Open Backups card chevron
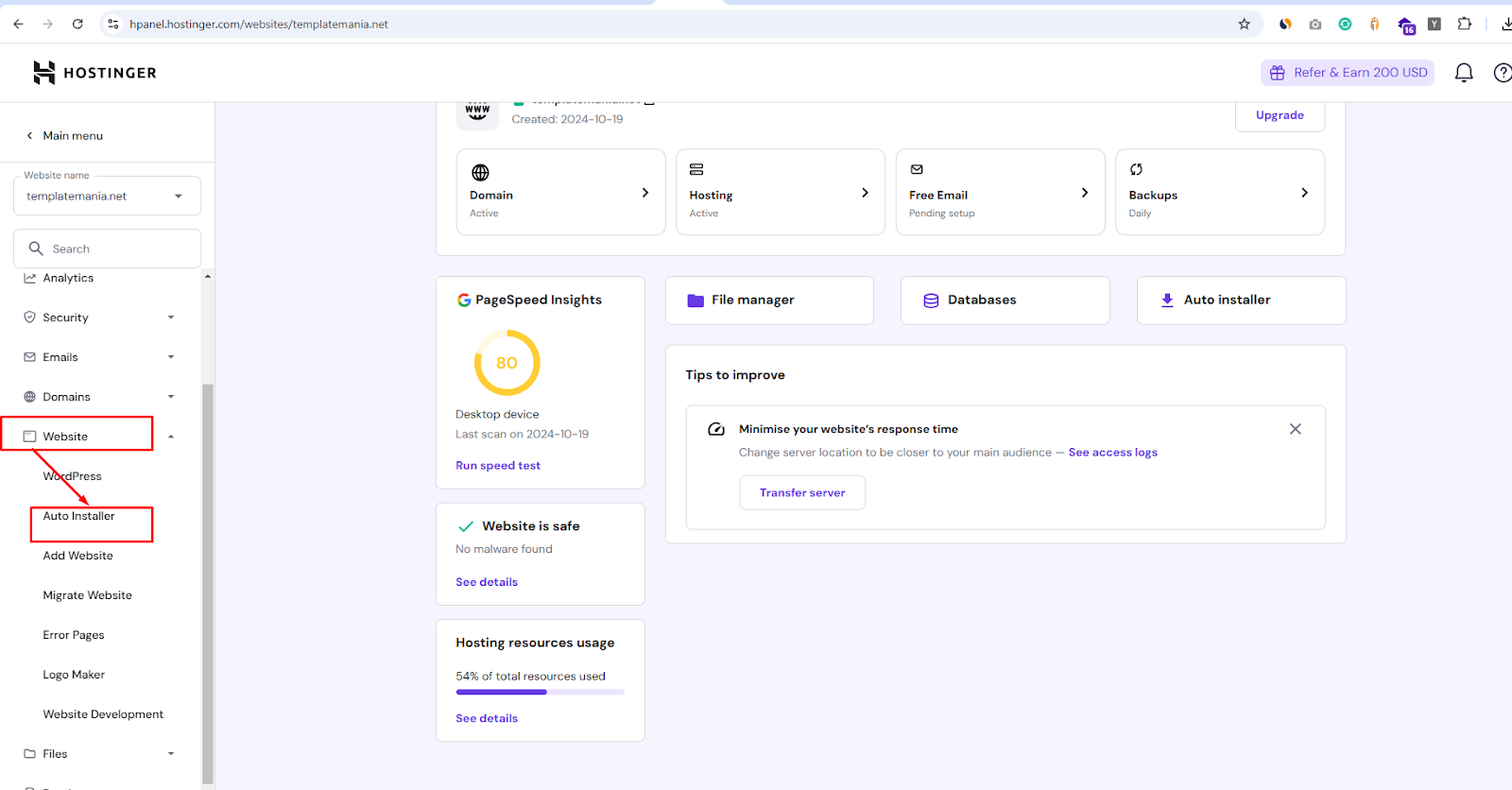 1304,193
